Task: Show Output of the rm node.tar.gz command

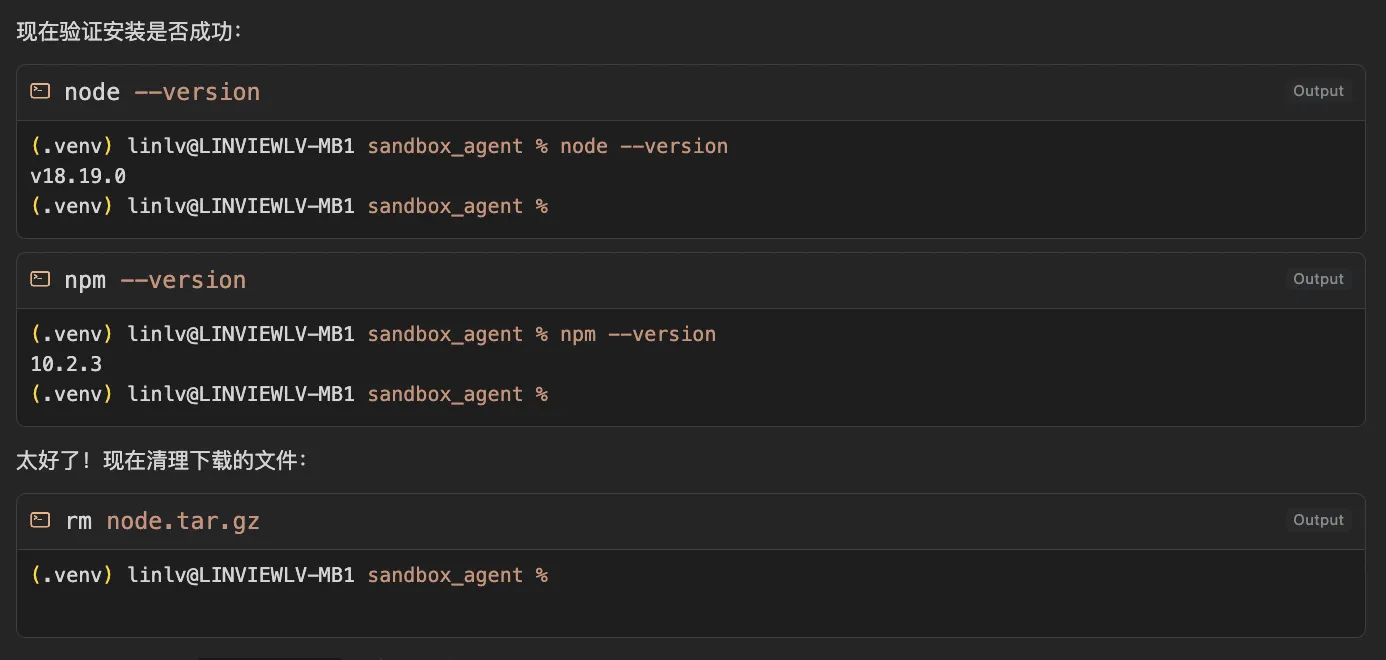Action: click(1318, 520)
